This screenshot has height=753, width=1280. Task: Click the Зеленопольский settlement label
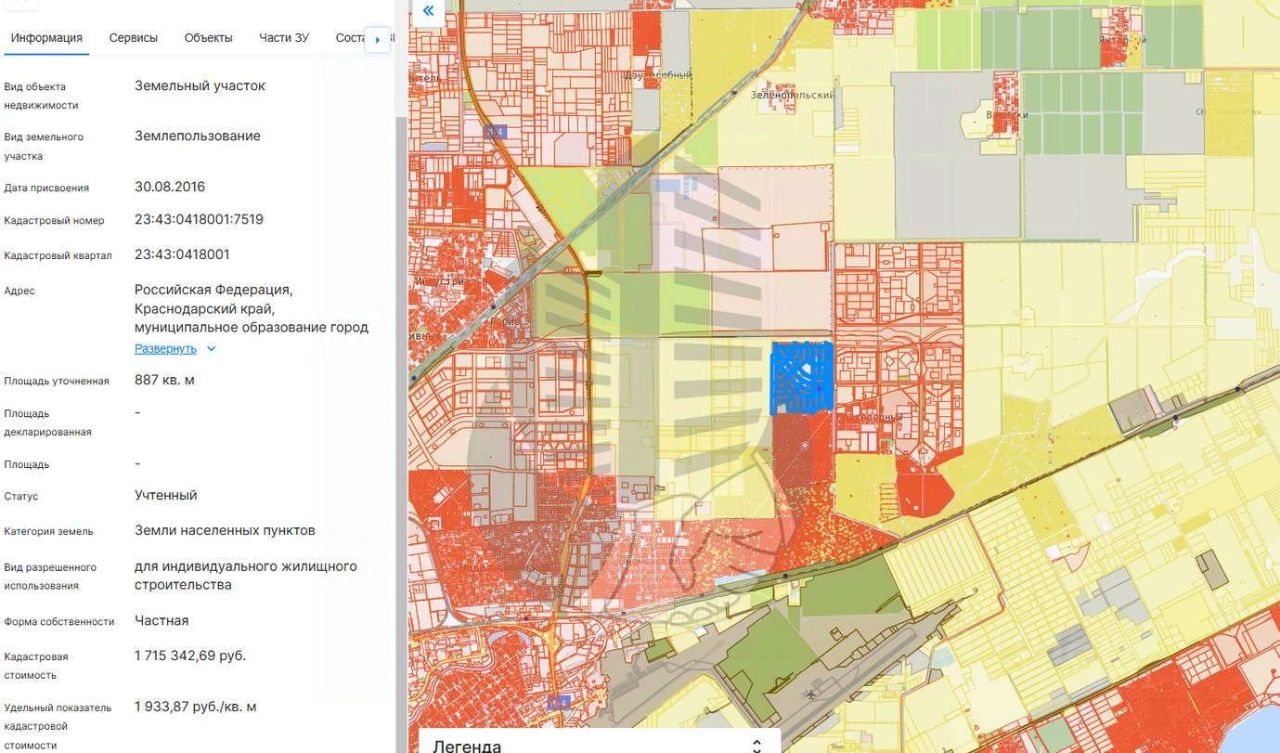pos(792,94)
